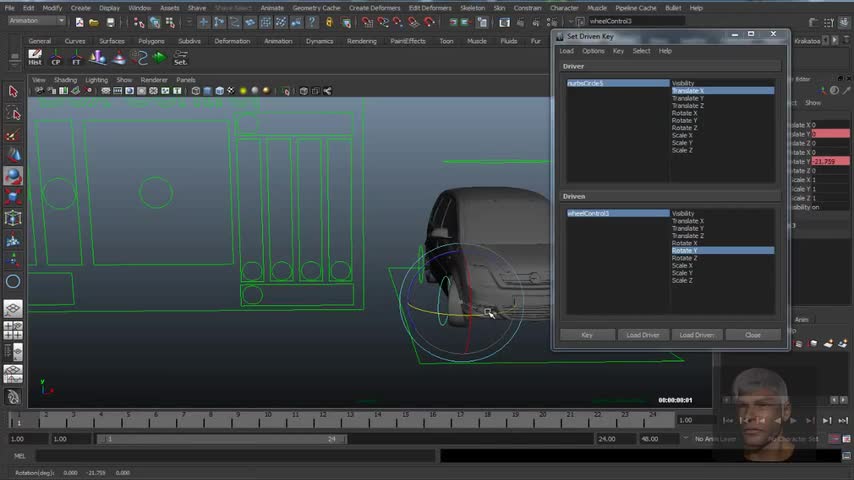Switch to the Polygons shelf tab
The height and width of the screenshot is (480, 854).
tap(151, 41)
